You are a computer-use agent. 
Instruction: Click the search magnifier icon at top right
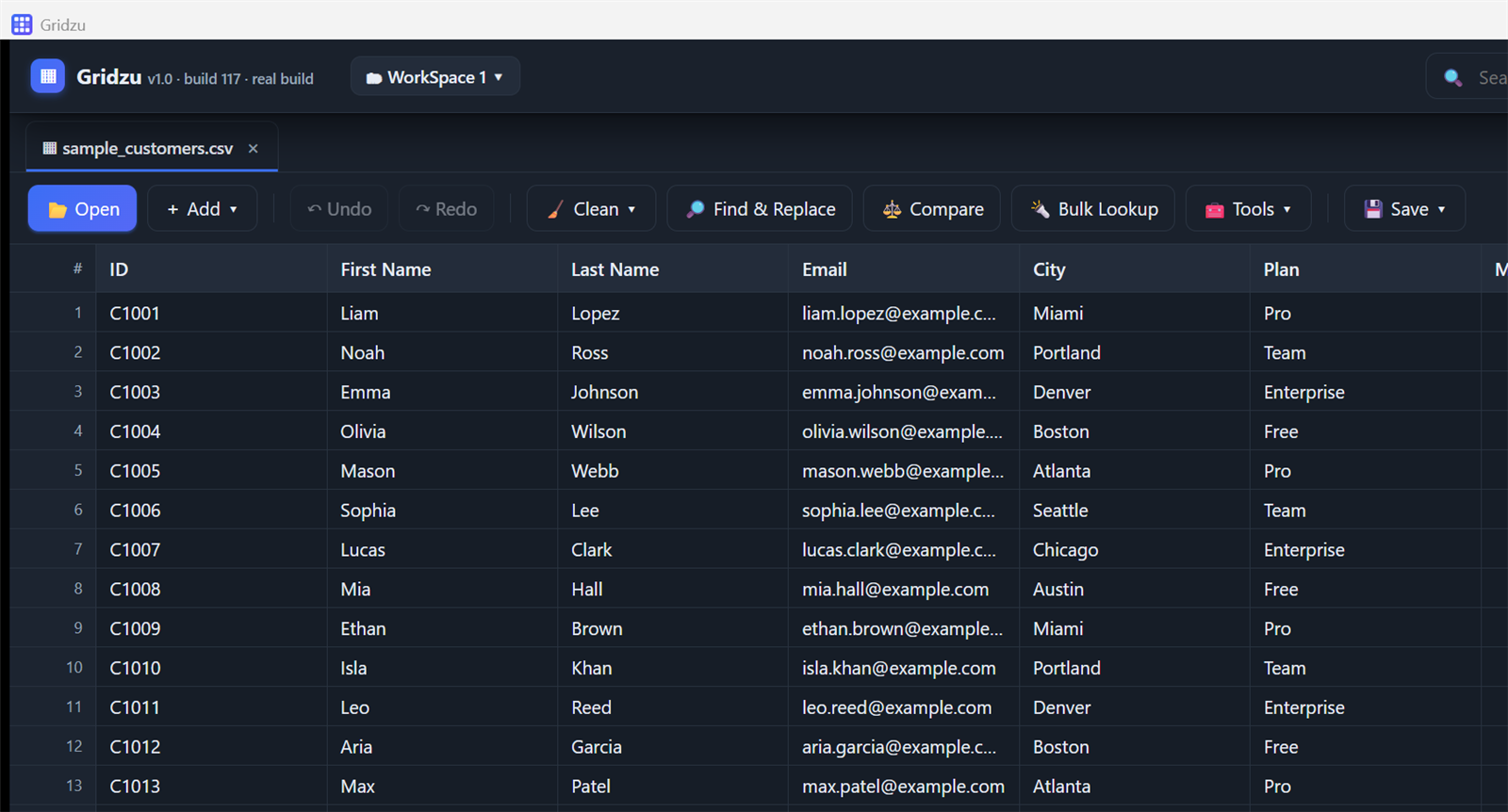pos(1453,77)
